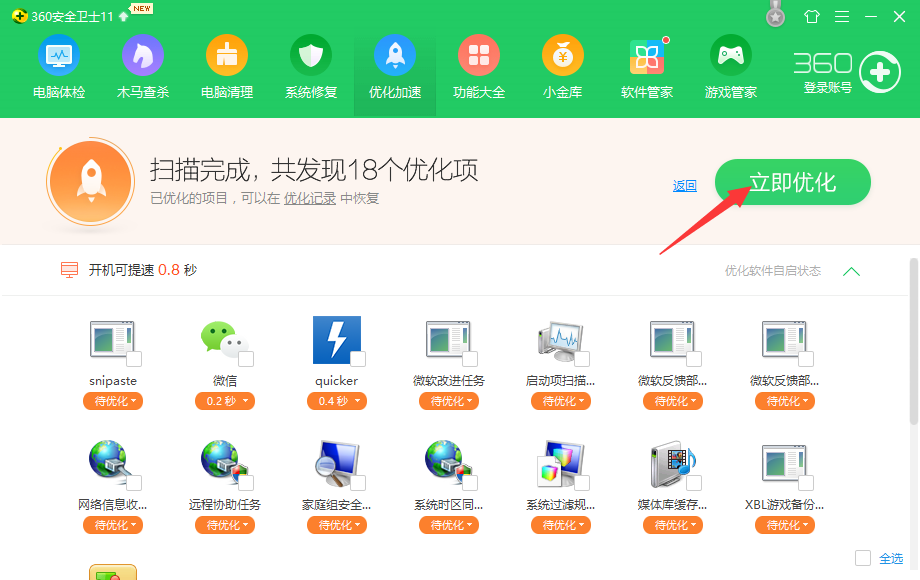The image size is (920, 580).
Task: Check the 微信 checkbox
Action: (x=246, y=359)
